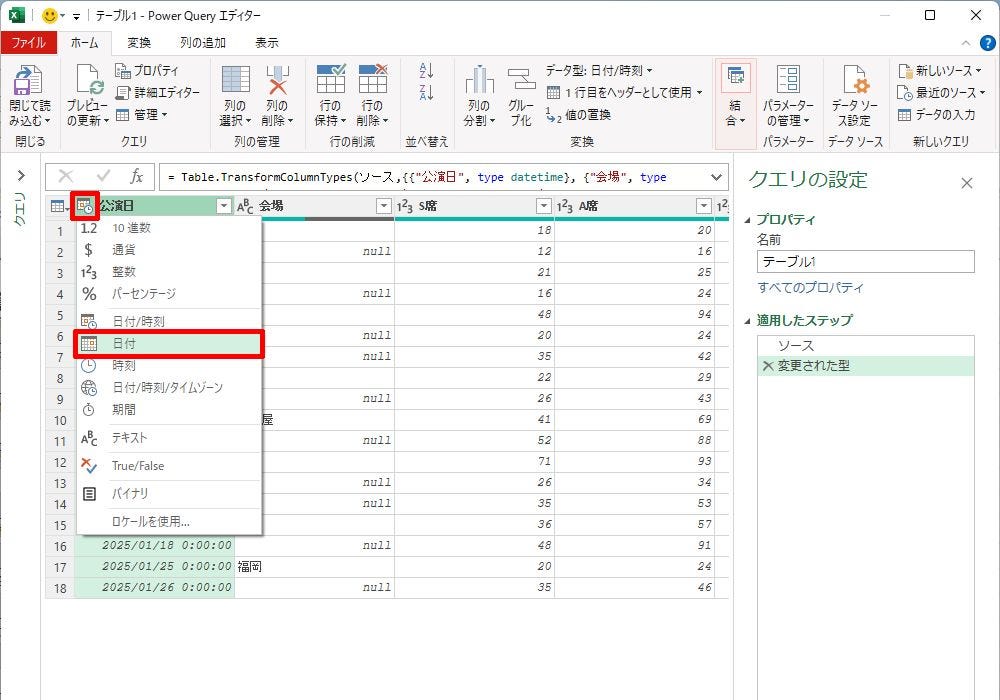Image resolution: width=1000 pixels, height=700 pixels.
Task: Click the 列の分割 icon
Action: [x=479, y=80]
